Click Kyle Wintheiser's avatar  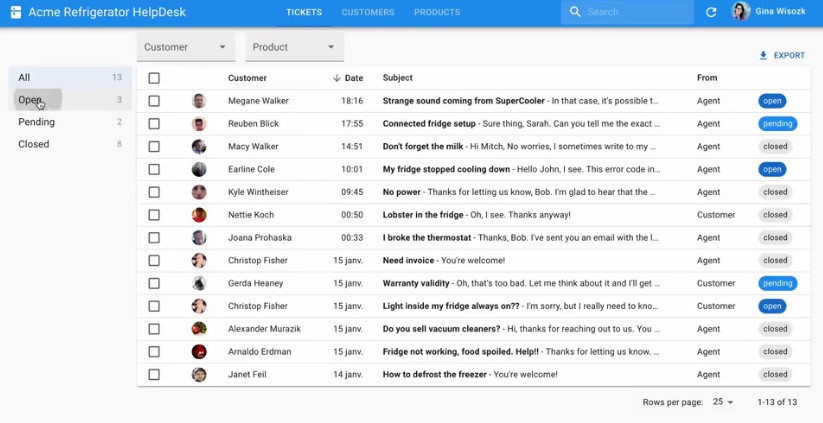point(199,192)
